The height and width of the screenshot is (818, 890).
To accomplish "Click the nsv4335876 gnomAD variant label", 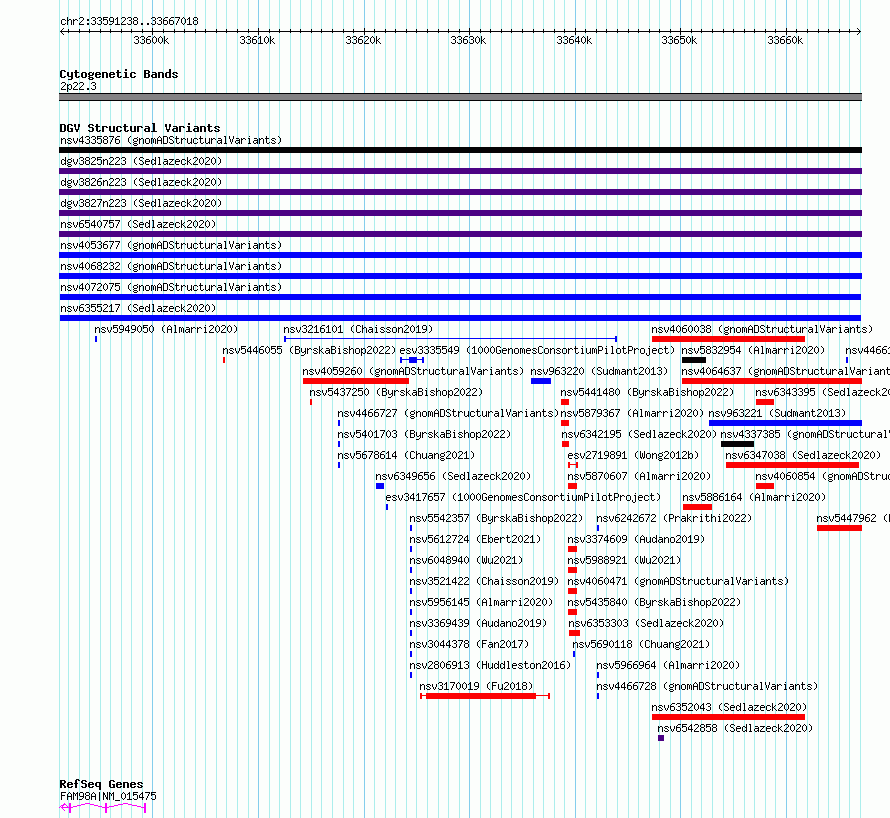I will pyautogui.click(x=171, y=140).
